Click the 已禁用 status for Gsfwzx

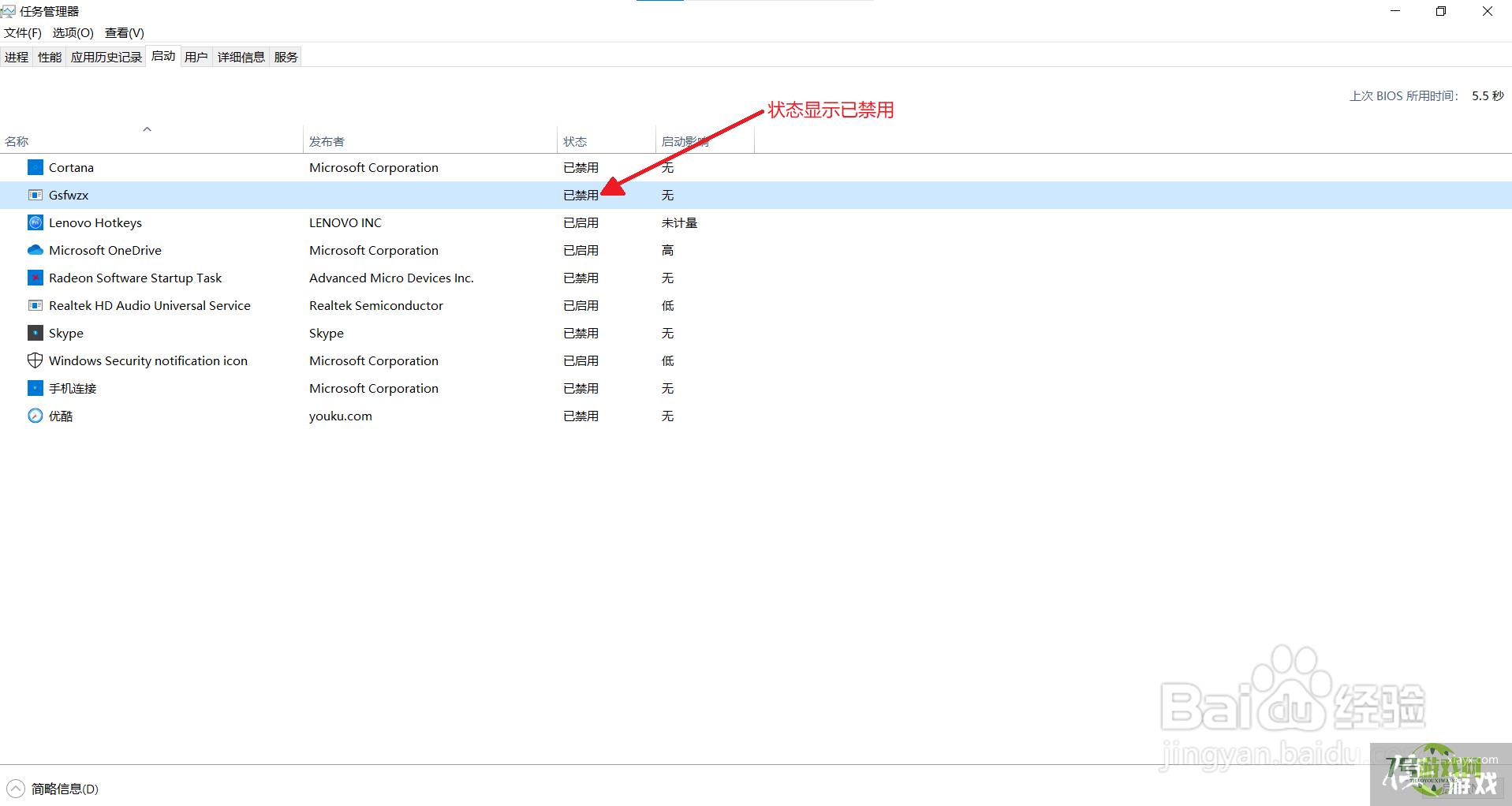click(x=581, y=195)
